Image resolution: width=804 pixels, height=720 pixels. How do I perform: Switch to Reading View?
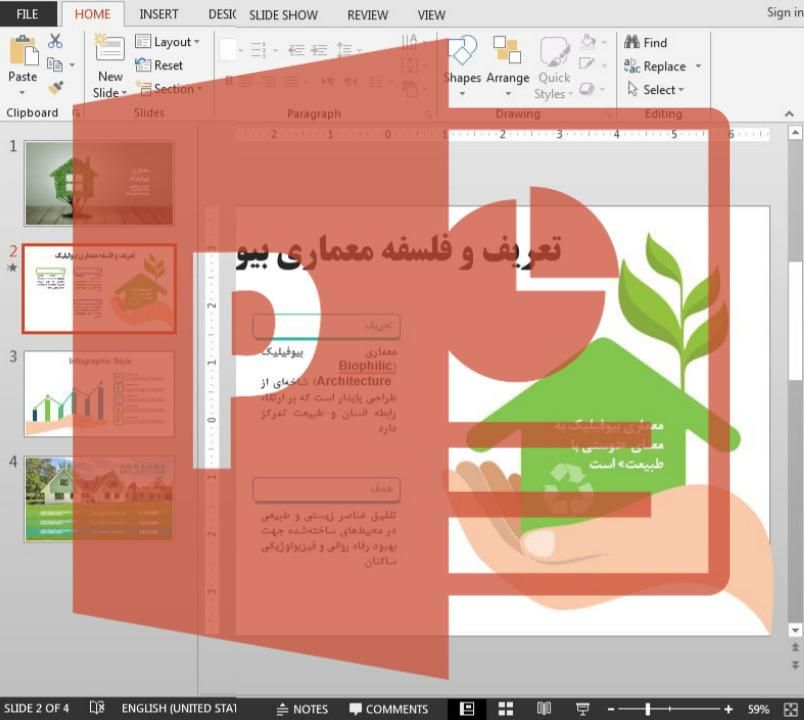point(544,709)
